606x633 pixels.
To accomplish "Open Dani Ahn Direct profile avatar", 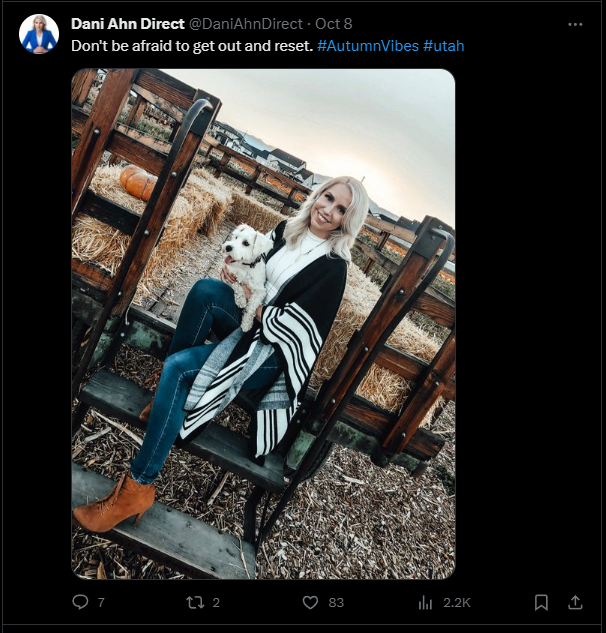I will [39, 34].
